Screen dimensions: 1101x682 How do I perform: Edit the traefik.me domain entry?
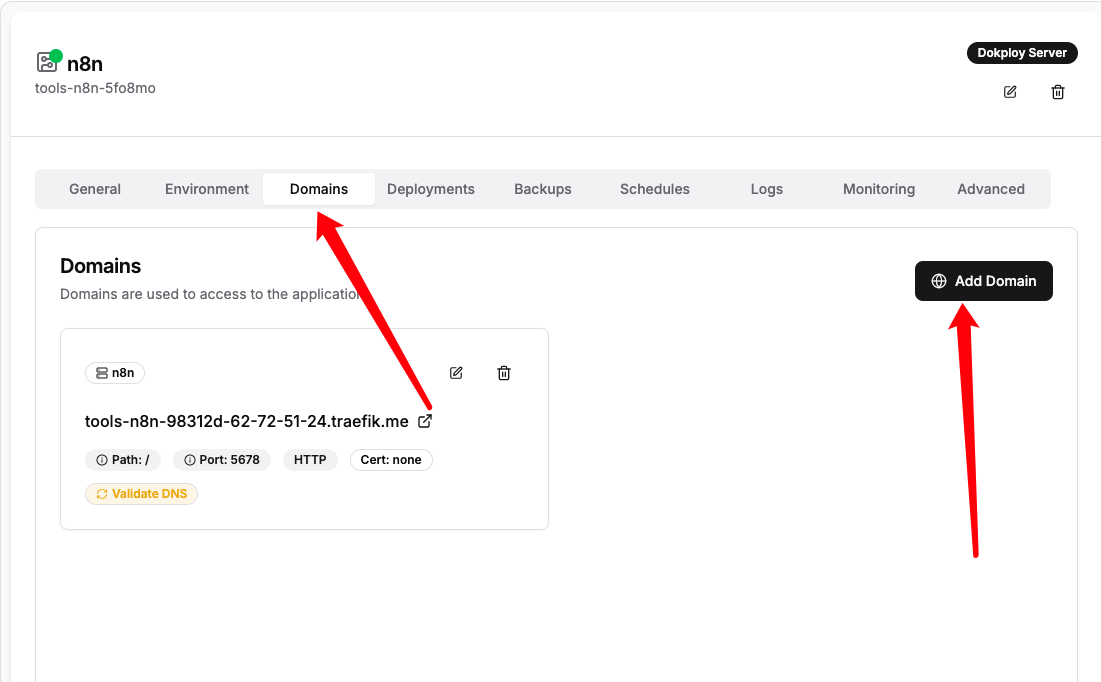click(x=456, y=373)
